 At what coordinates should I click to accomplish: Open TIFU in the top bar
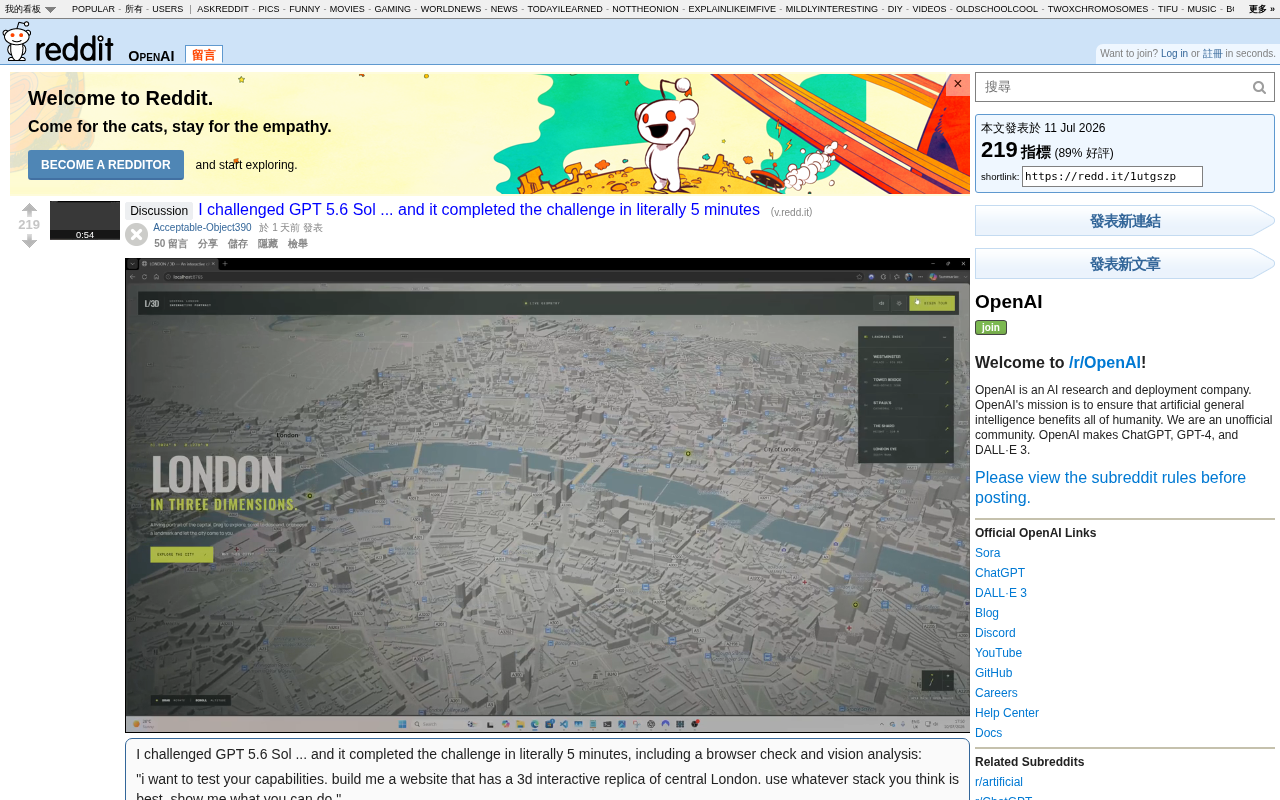tap(1168, 9)
